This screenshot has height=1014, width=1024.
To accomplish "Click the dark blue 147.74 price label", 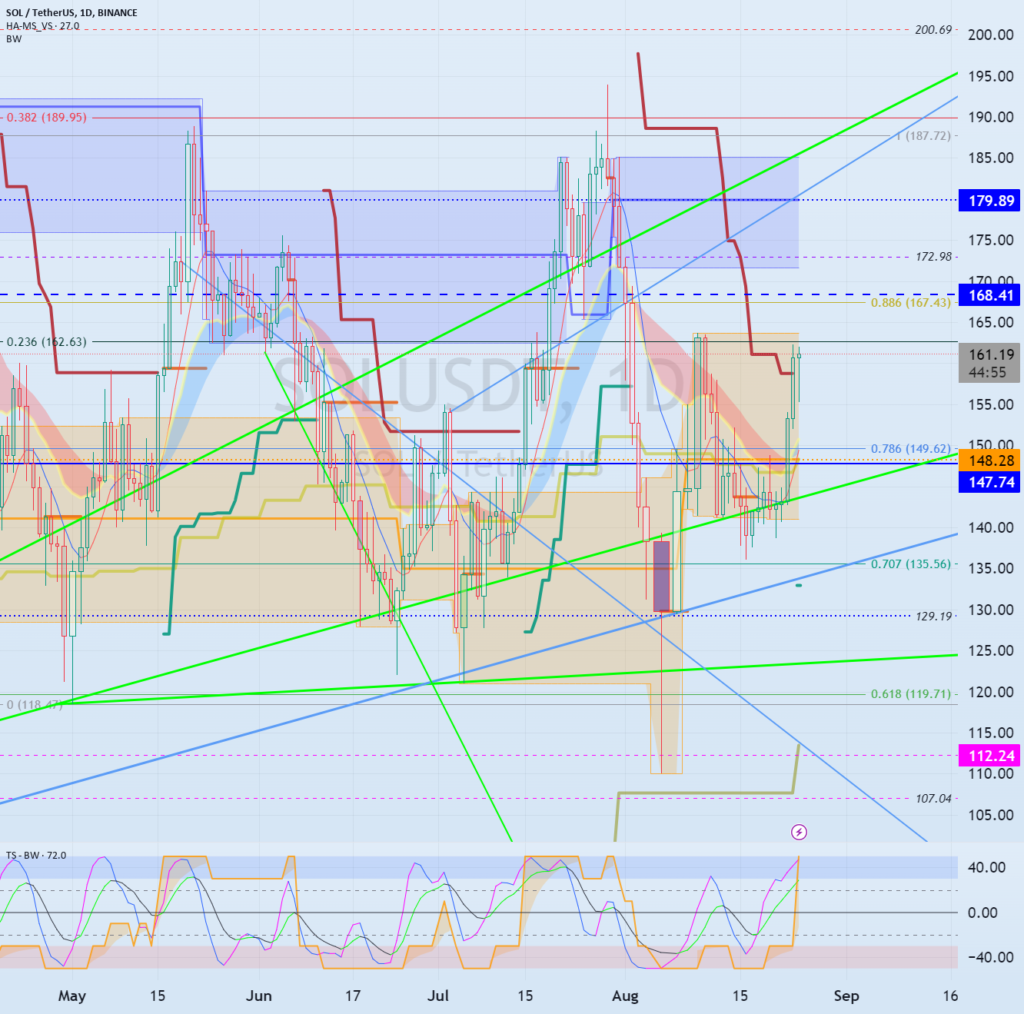I will tap(987, 482).
